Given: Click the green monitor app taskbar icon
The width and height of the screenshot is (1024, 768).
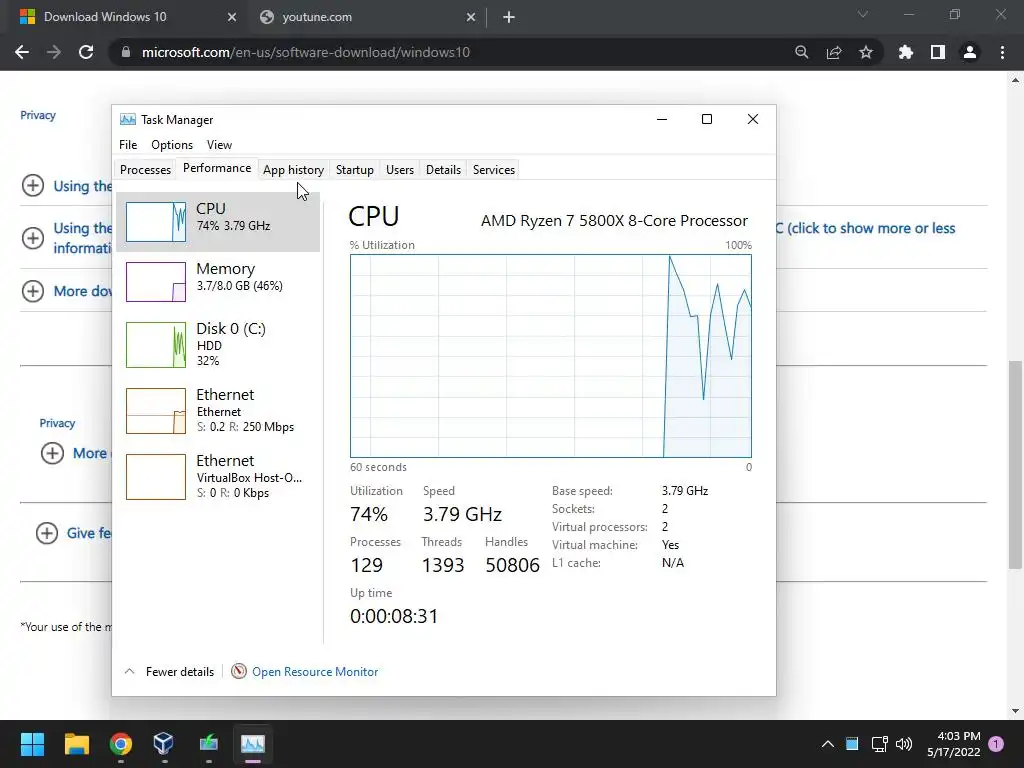Looking at the screenshot, I should 208,744.
